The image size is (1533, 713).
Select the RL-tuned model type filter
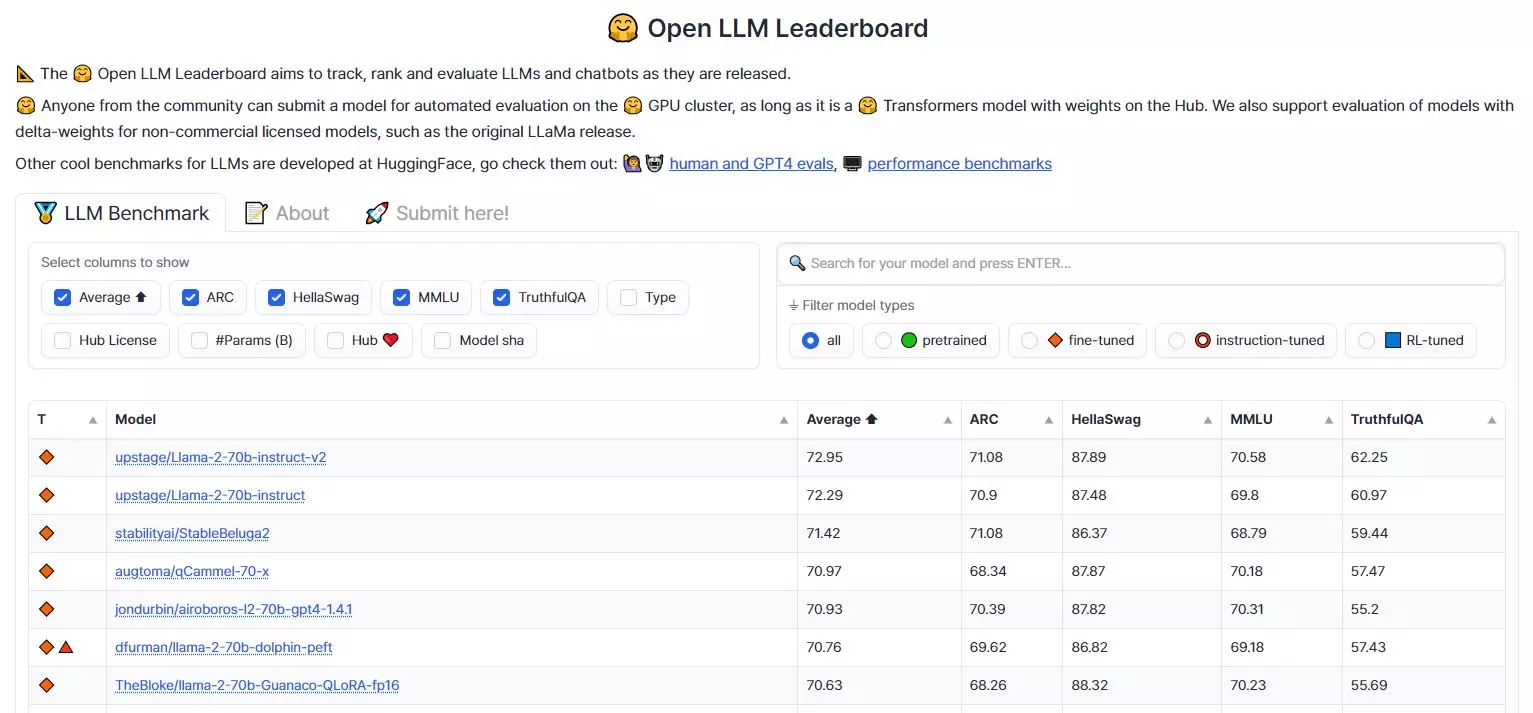(1366, 340)
